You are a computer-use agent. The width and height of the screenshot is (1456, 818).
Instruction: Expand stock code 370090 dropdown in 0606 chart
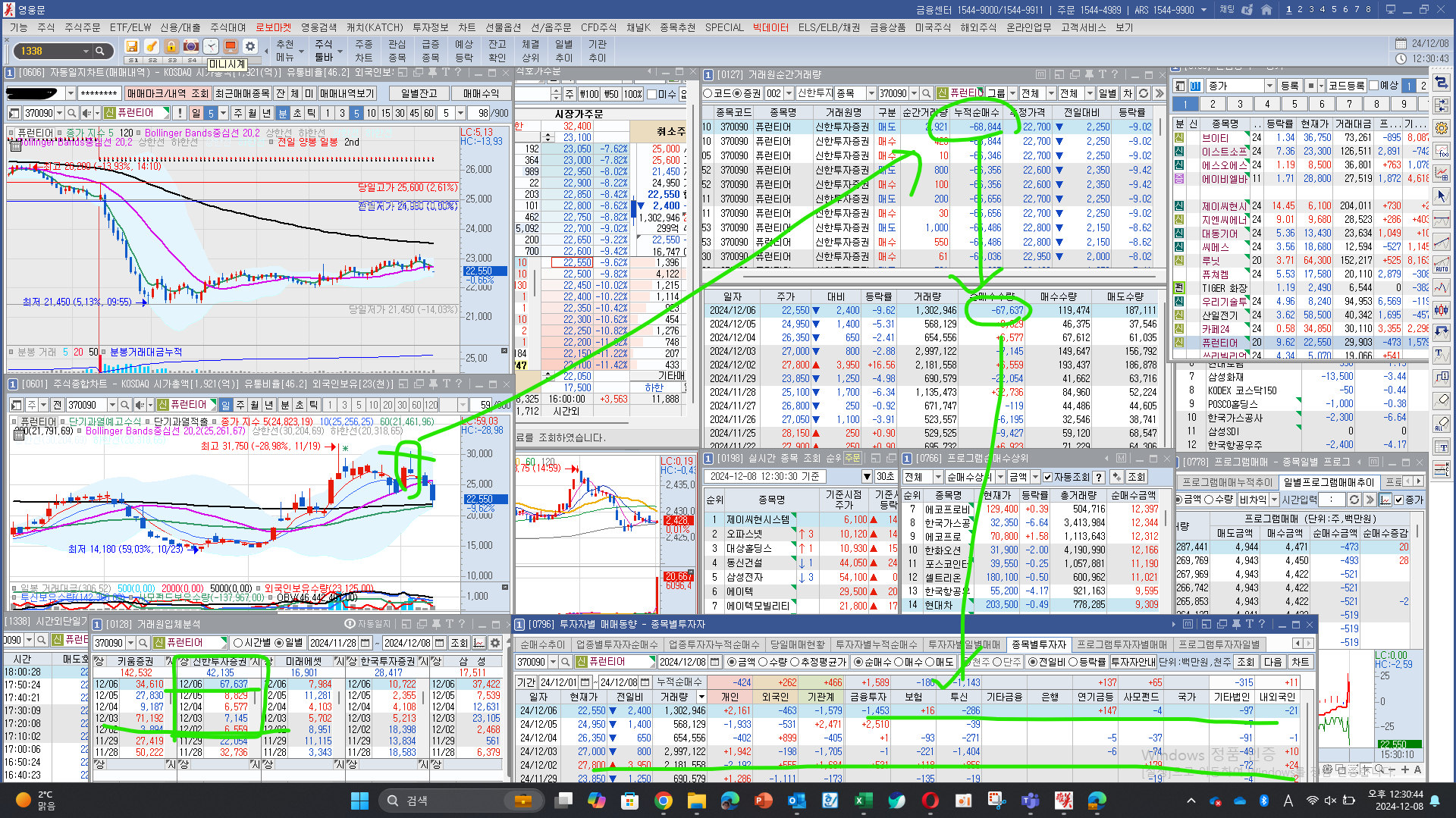point(60,113)
